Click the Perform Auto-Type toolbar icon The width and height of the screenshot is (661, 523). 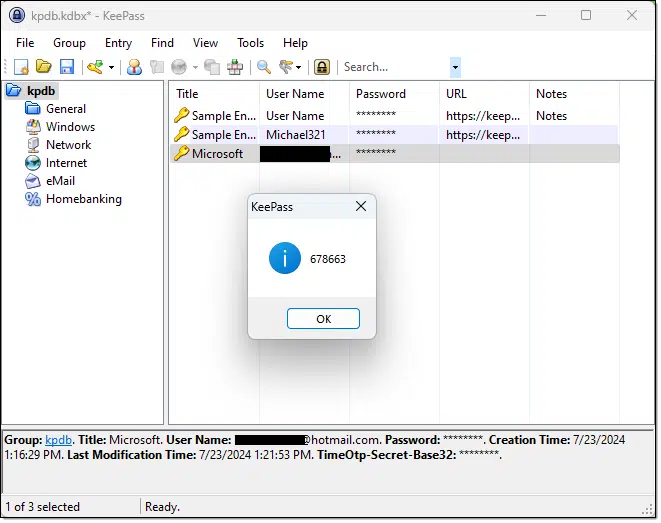[235, 67]
